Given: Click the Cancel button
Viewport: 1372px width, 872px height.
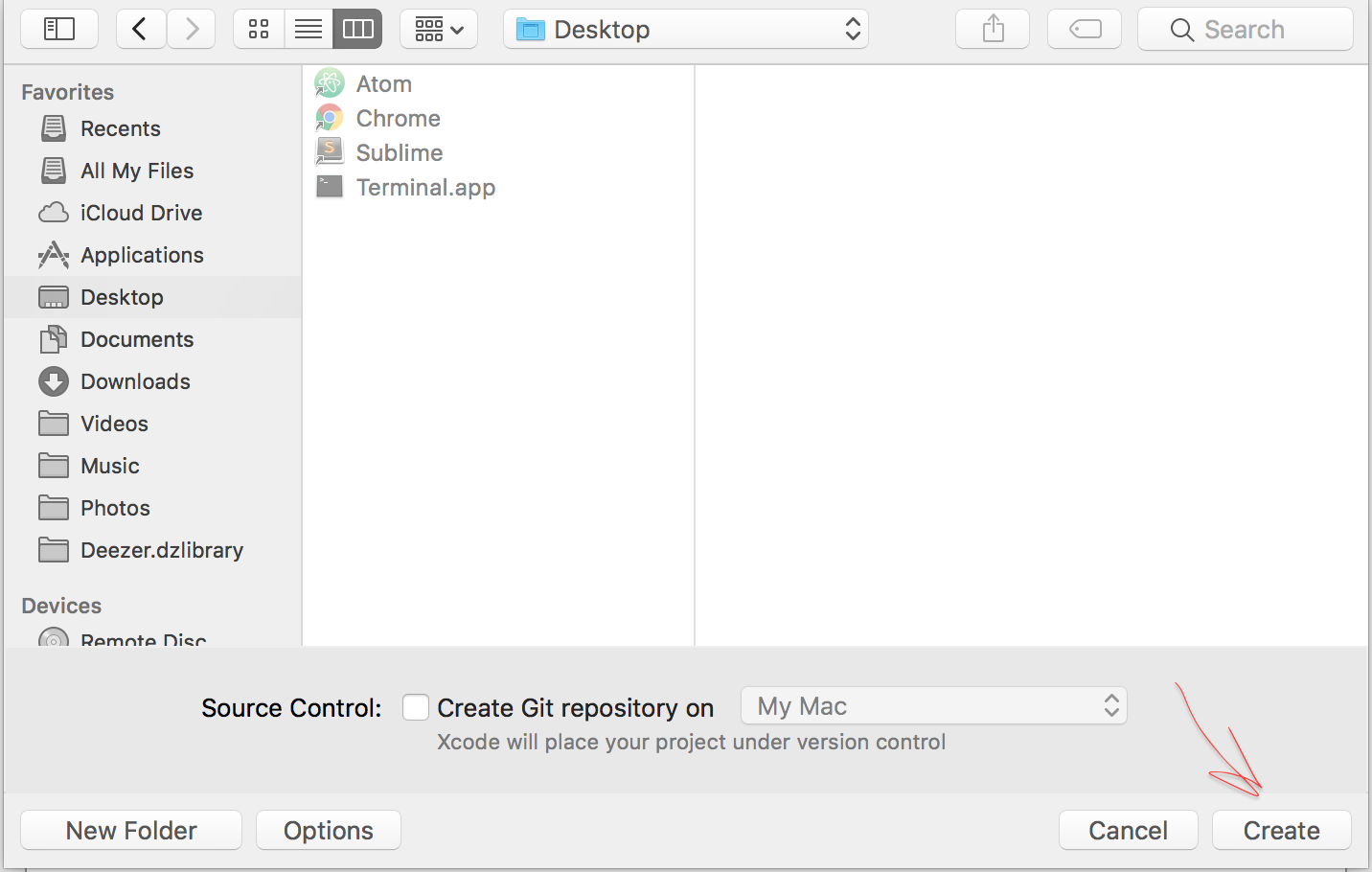Looking at the screenshot, I should point(1128,830).
